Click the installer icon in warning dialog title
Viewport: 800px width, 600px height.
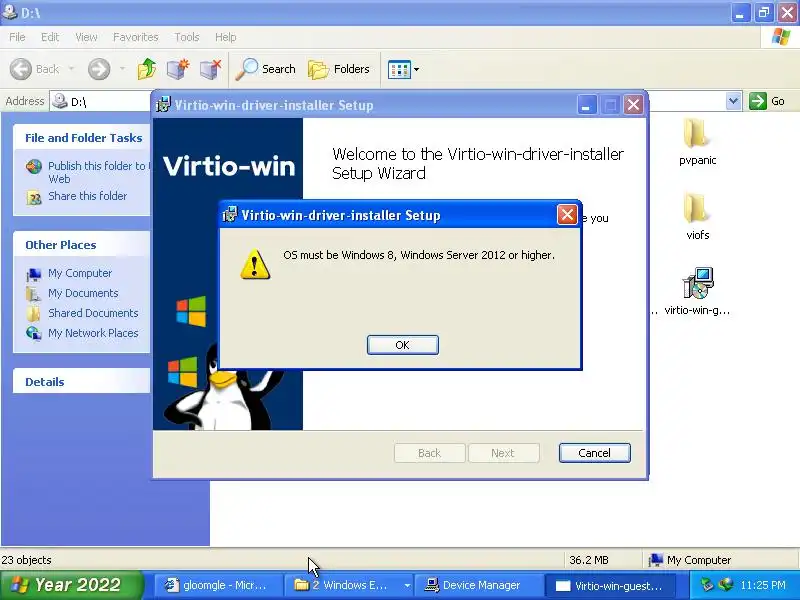point(230,214)
